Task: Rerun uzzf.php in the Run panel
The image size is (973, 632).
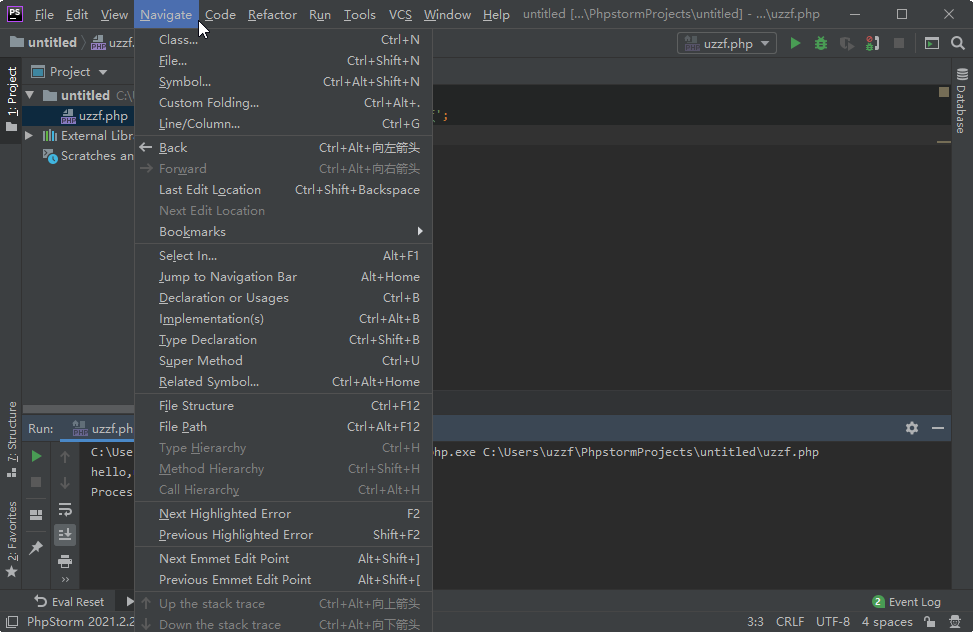Action: 36,456
